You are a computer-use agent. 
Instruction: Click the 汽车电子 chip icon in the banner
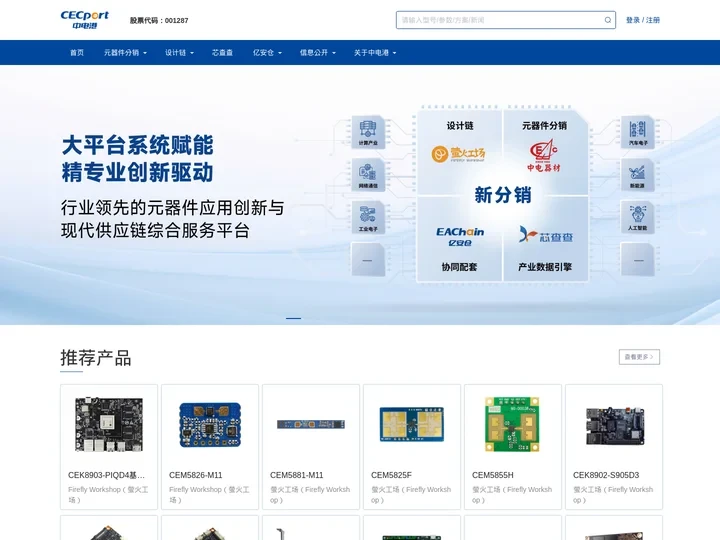637,132
